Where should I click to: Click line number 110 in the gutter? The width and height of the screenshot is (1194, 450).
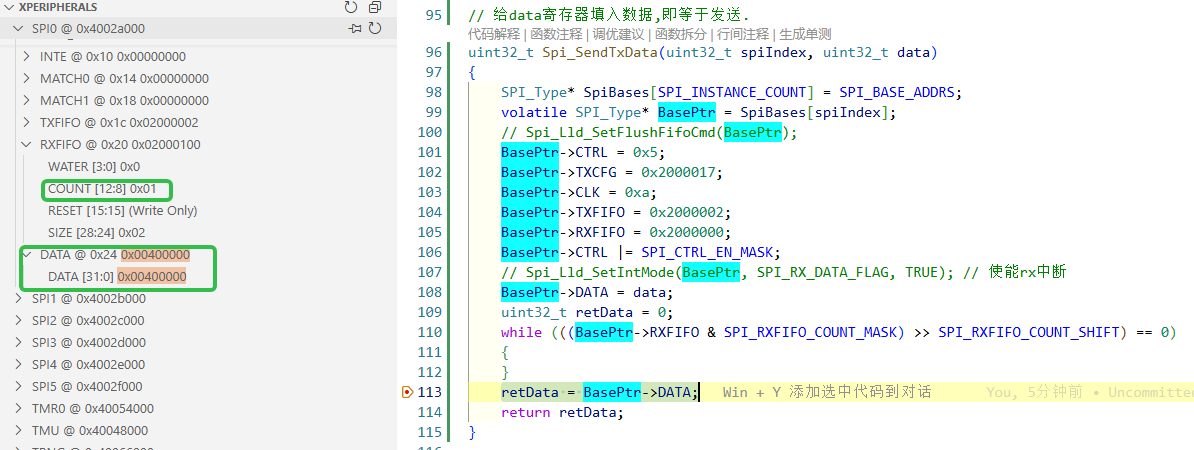(x=429, y=333)
